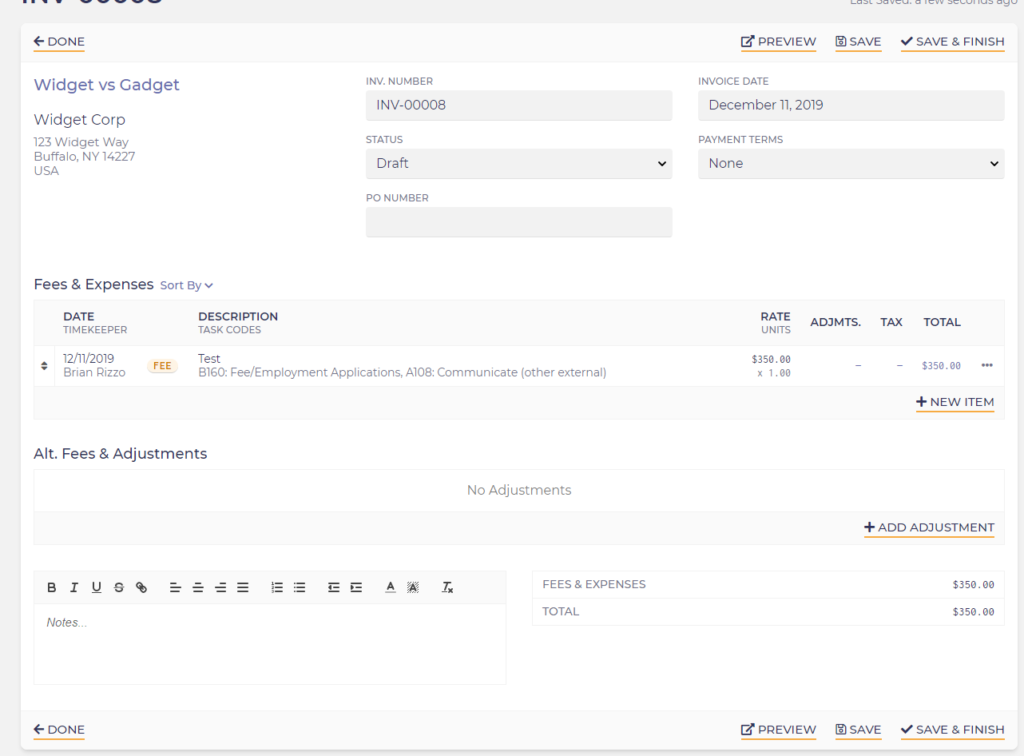1024x756 pixels.
Task: Insert a link in notes editor
Action: pyautogui.click(x=141, y=588)
